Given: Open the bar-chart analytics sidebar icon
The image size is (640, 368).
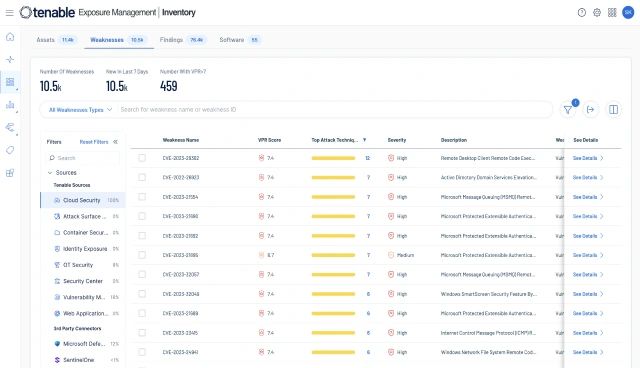Looking at the screenshot, I should (x=10, y=105).
